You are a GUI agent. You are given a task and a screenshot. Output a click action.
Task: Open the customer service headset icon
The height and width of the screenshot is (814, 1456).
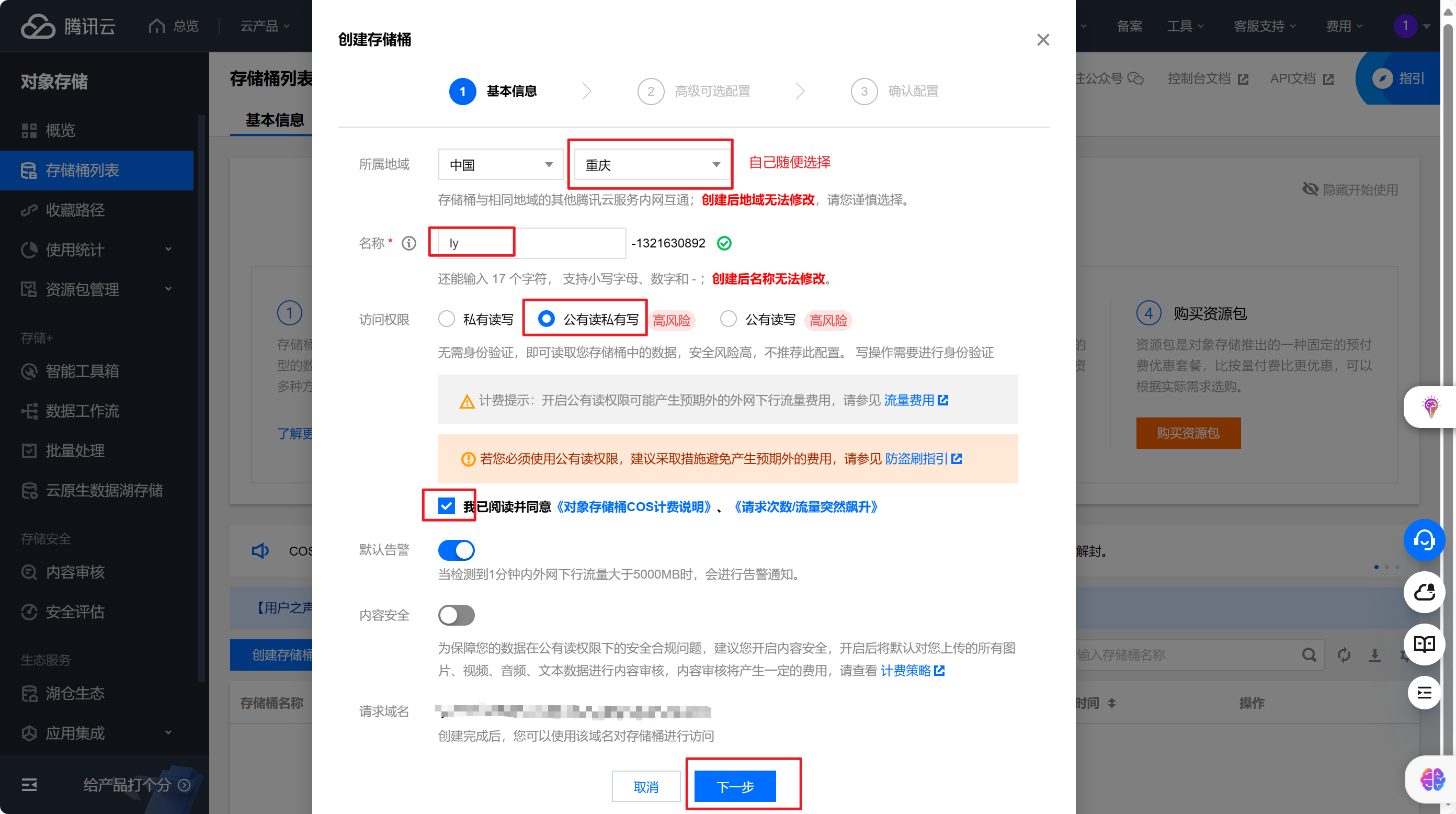tap(1424, 540)
